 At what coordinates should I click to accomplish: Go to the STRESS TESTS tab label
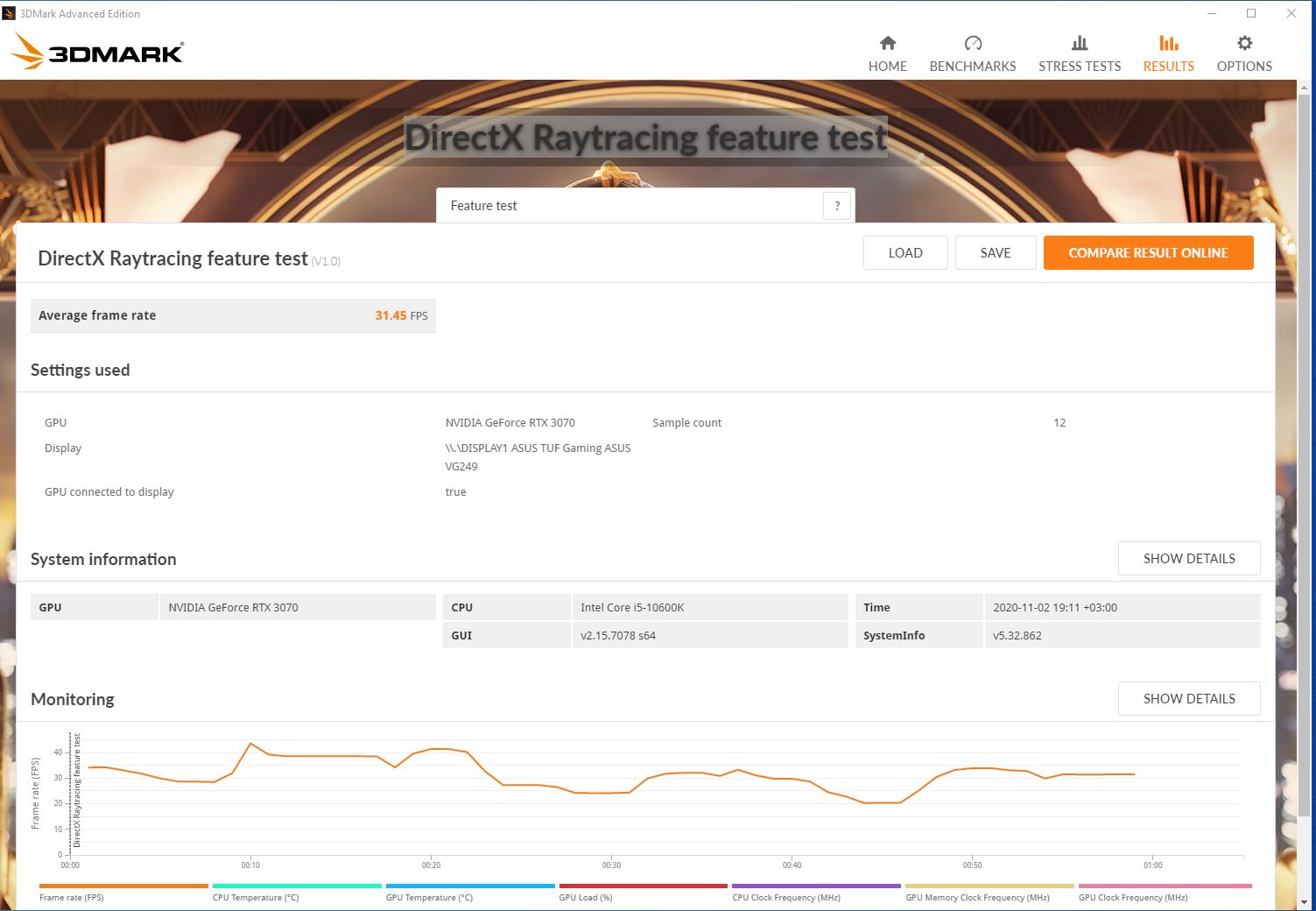1079,67
